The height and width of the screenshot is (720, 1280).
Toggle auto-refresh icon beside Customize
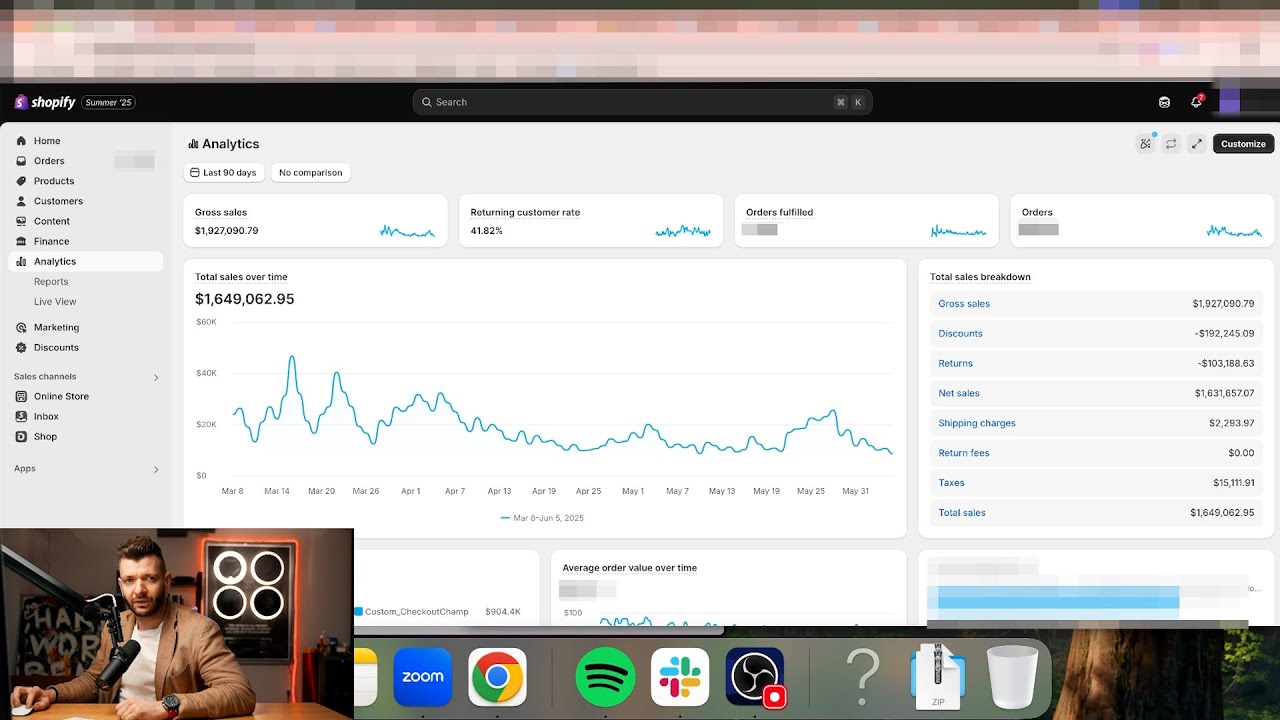pos(1171,144)
